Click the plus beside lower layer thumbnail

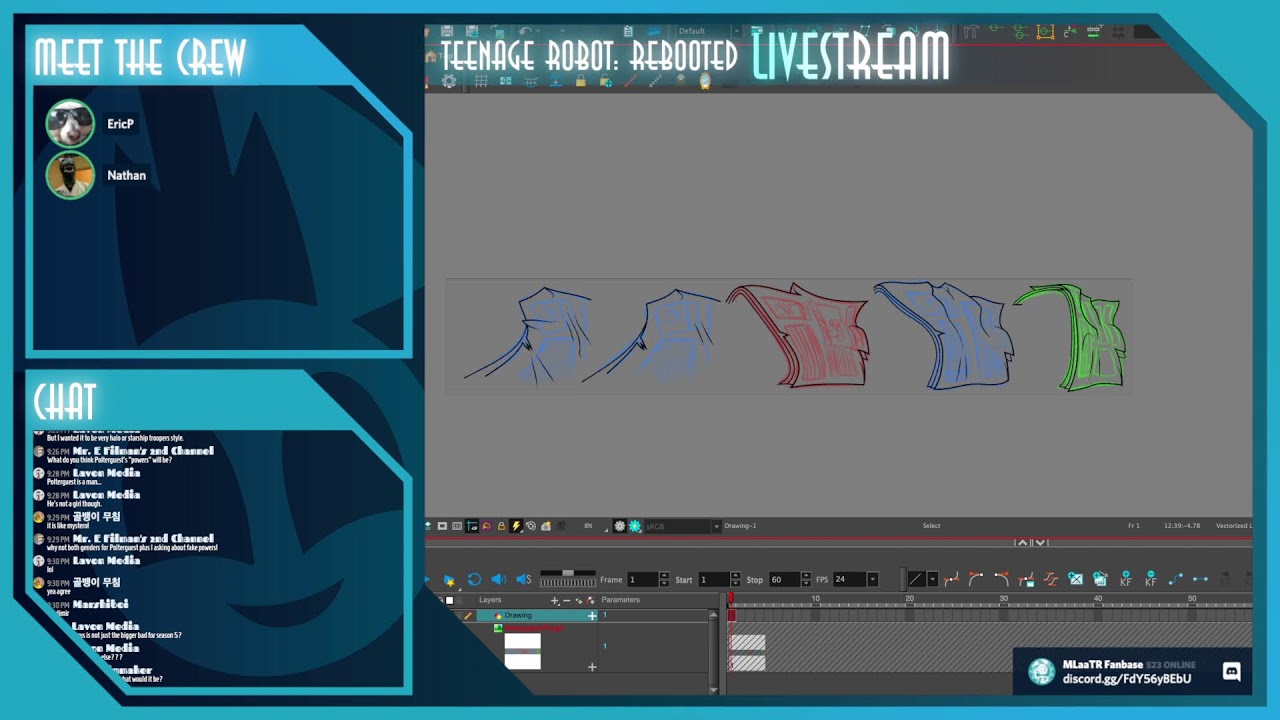coord(592,667)
